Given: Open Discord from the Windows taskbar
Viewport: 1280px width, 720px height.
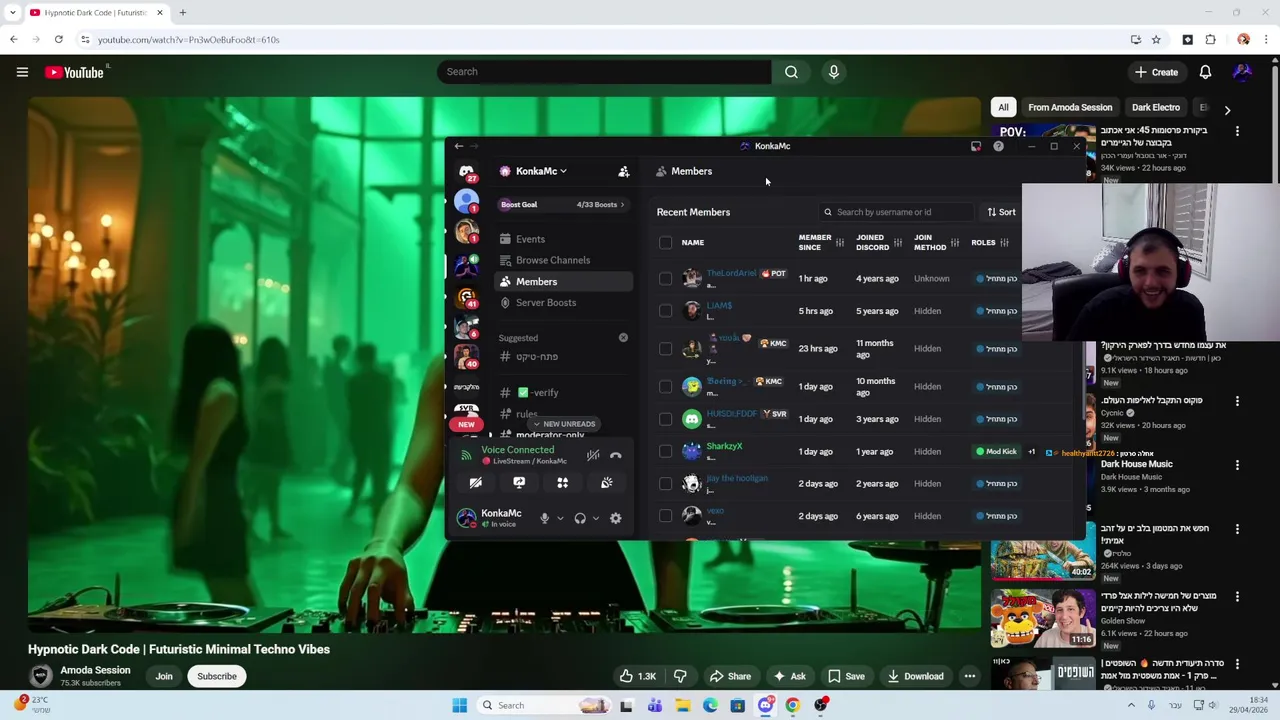Looking at the screenshot, I should tap(765, 705).
